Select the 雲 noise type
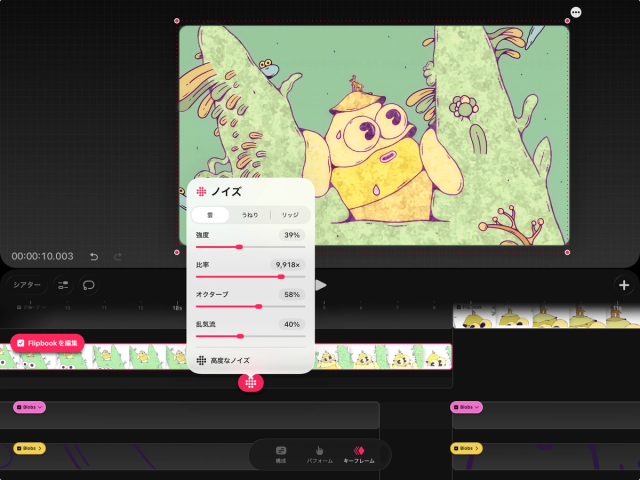The width and height of the screenshot is (640, 480). [x=210, y=215]
